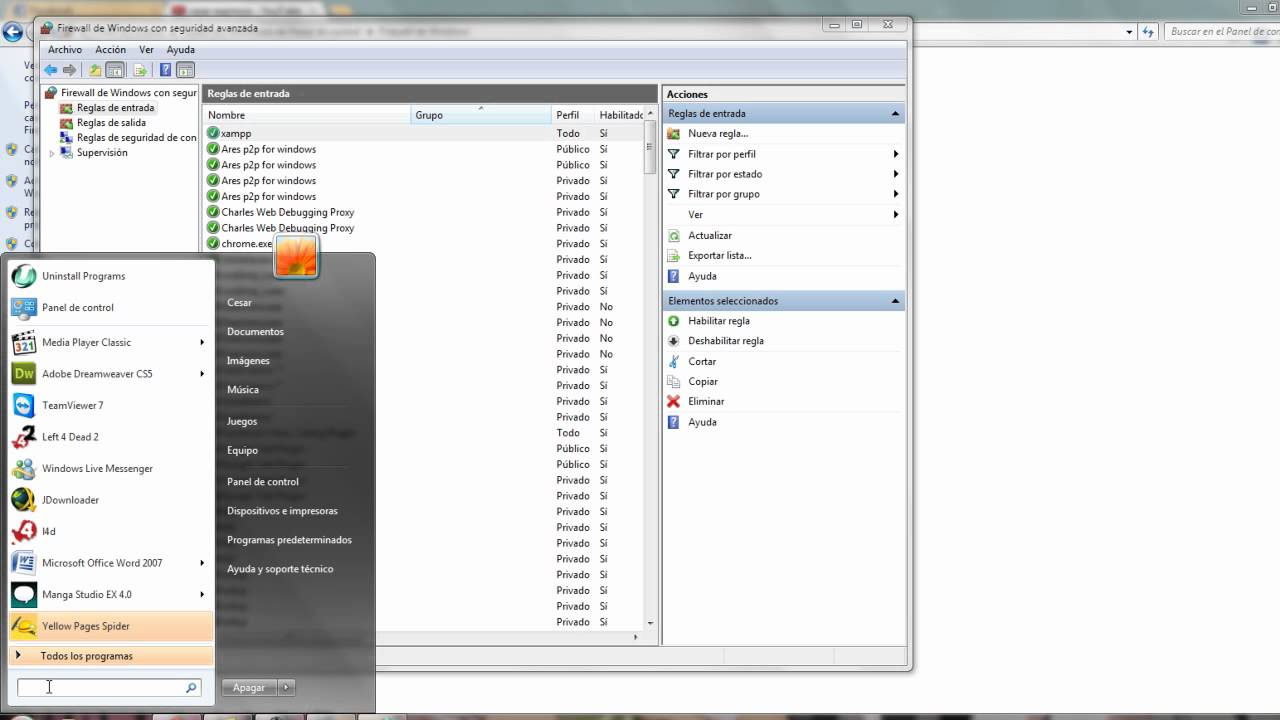Sort the rules by Perfil column header

point(573,115)
